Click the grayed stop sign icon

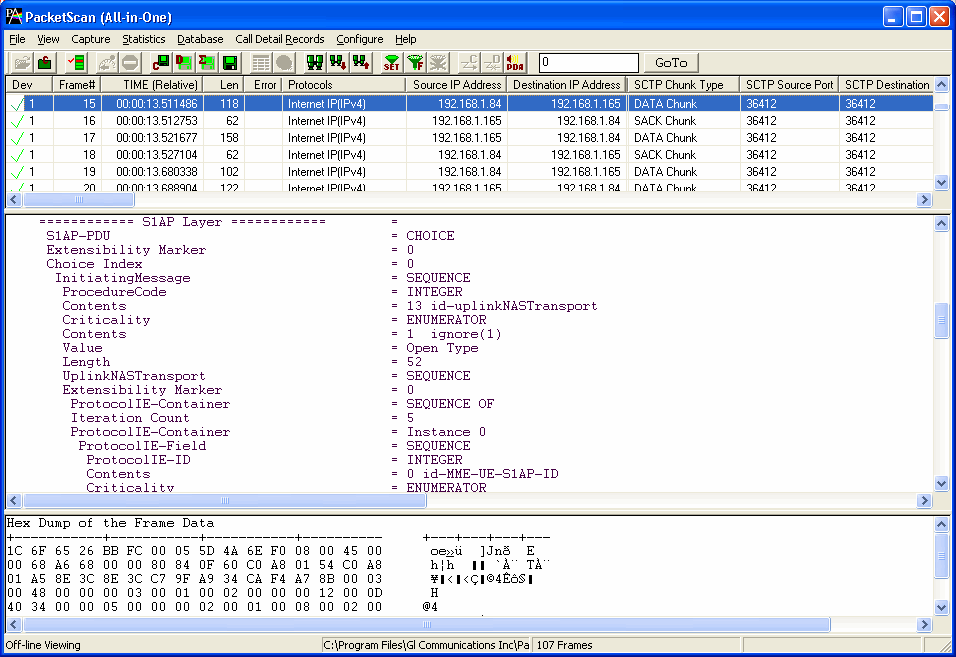[130, 63]
